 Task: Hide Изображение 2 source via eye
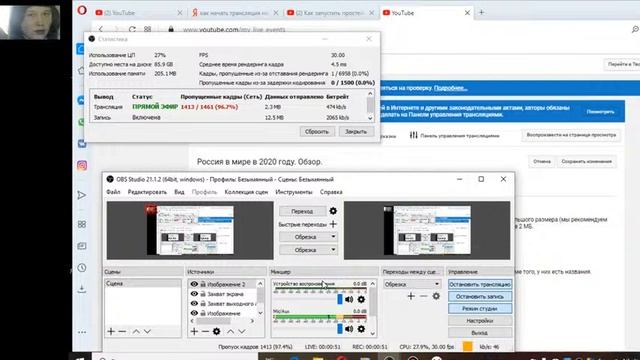(x=194, y=284)
